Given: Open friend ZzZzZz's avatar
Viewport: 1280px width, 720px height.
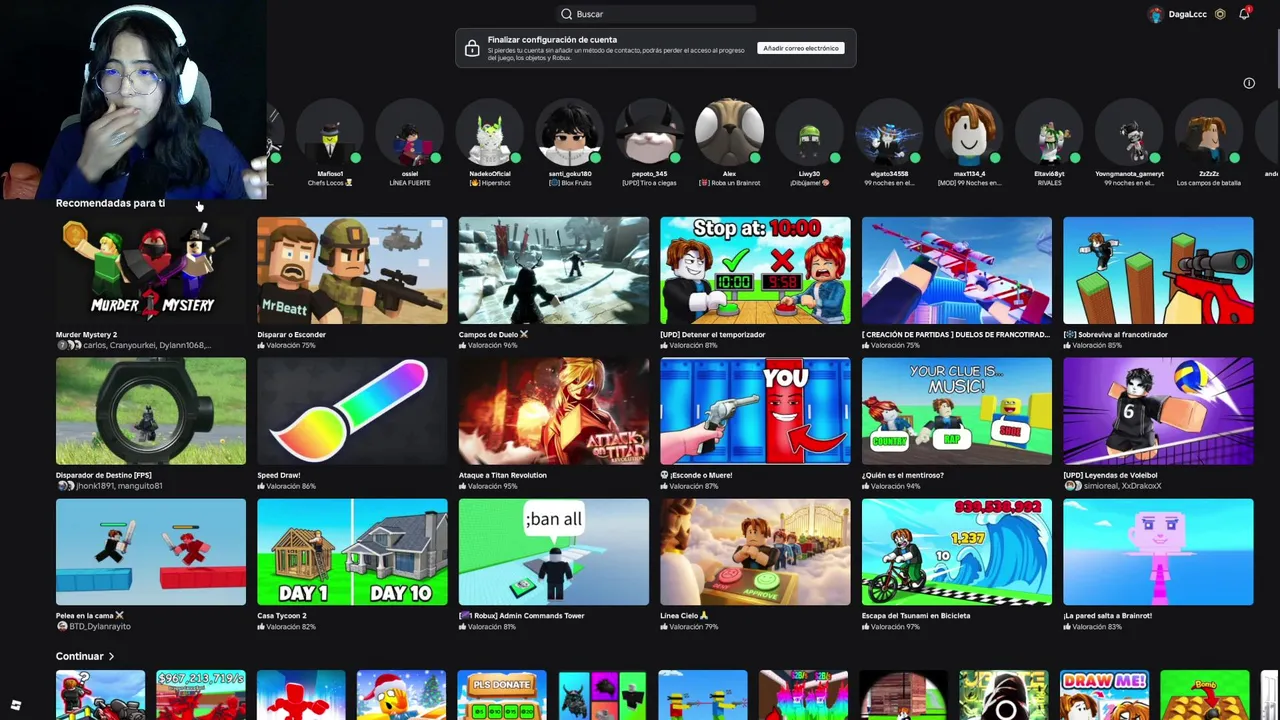Looking at the screenshot, I should 1209,133.
